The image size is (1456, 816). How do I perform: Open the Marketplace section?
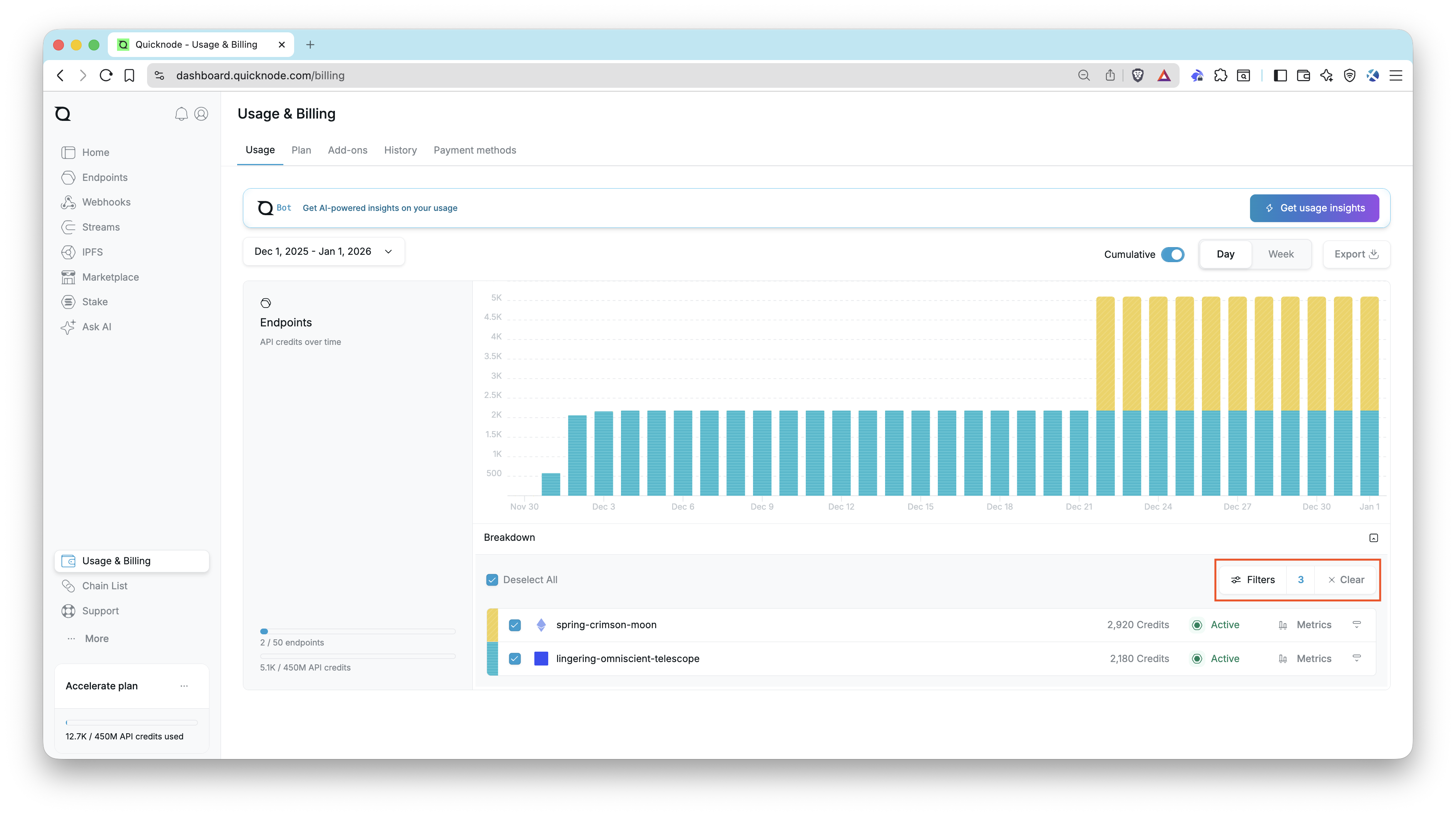coord(110,277)
